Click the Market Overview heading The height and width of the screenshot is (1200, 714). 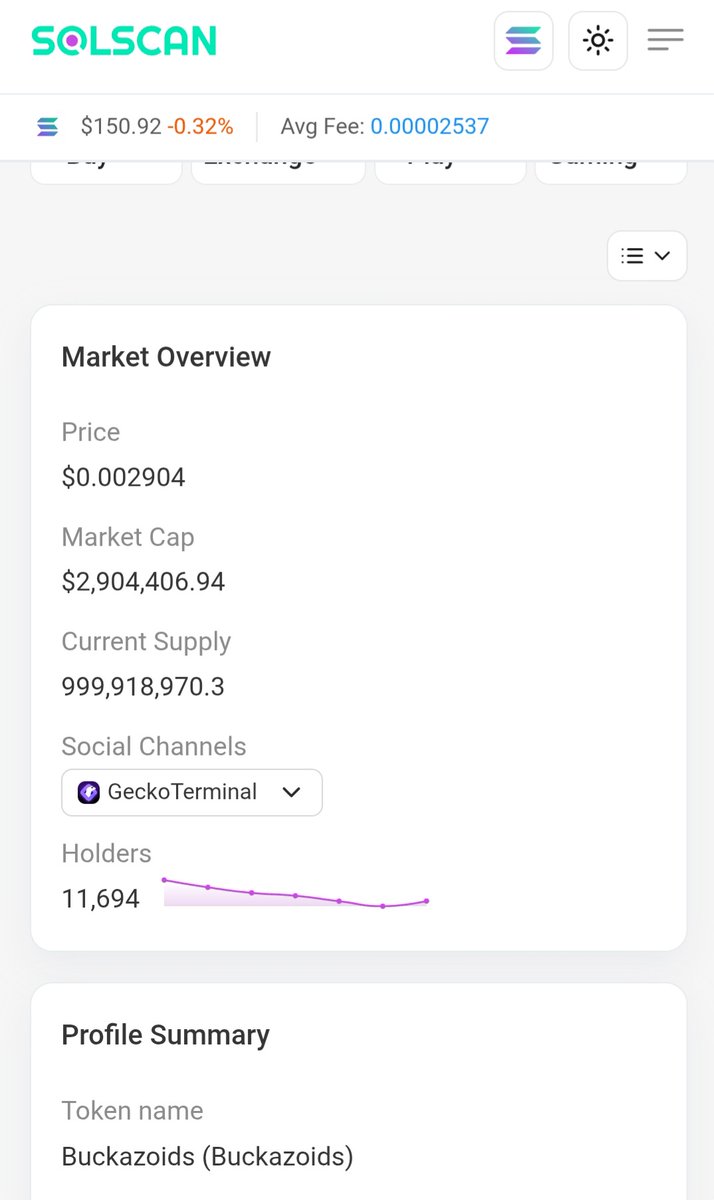click(x=166, y=357)
